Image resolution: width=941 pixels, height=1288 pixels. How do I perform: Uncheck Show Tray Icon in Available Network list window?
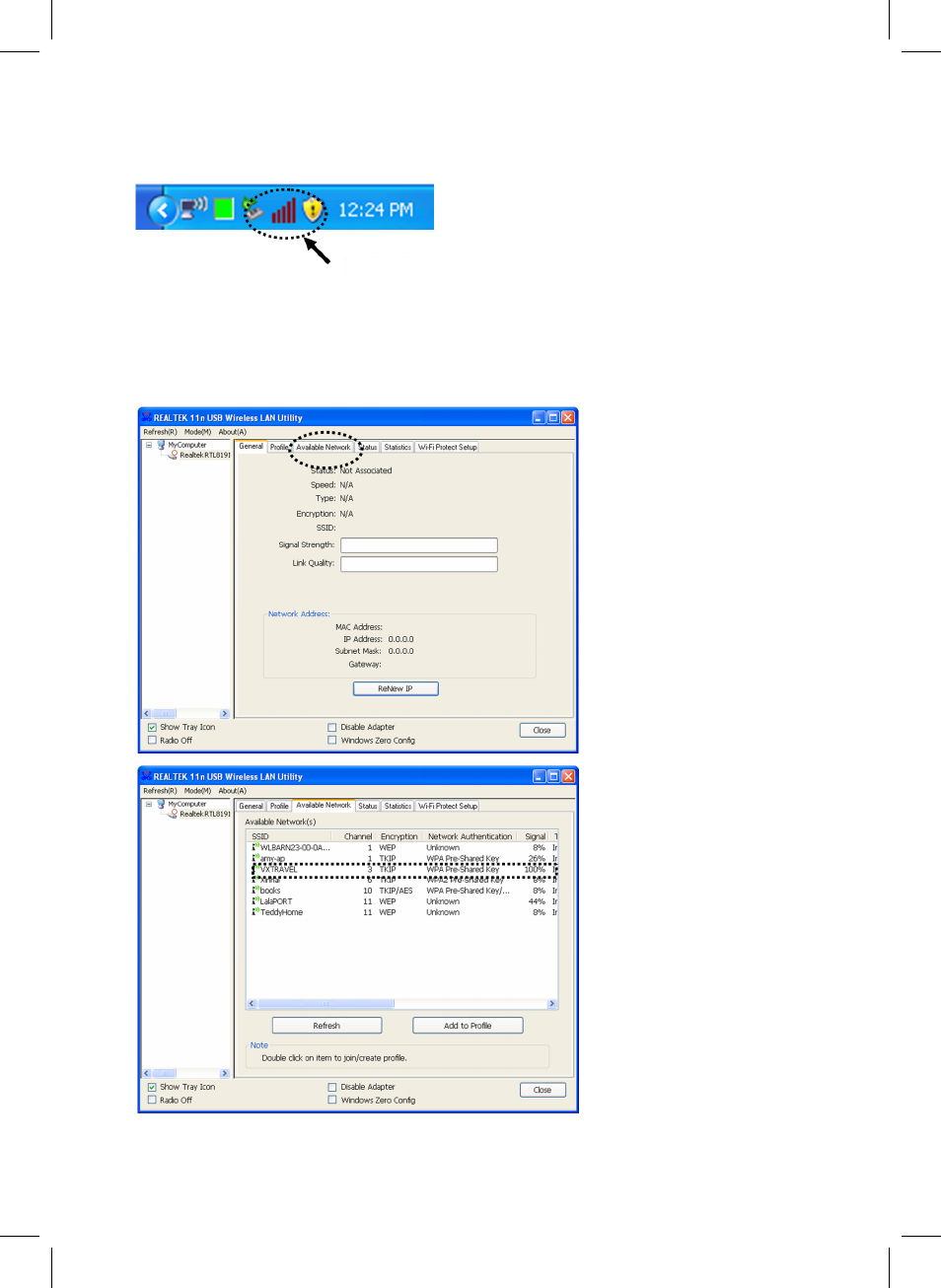[152, 1087]
